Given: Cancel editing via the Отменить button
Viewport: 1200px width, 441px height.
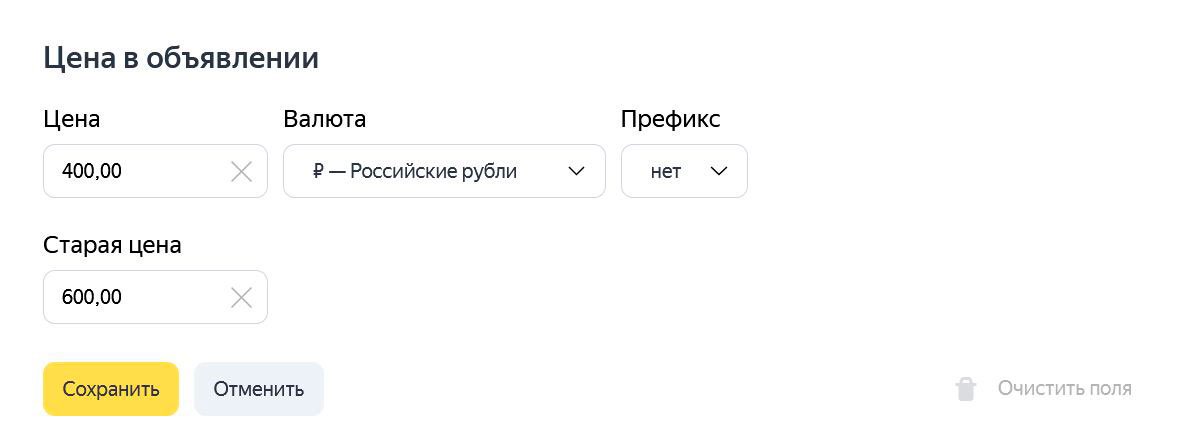Looking at the screenshot, I should pyautogui.click(x=259, y=389).
